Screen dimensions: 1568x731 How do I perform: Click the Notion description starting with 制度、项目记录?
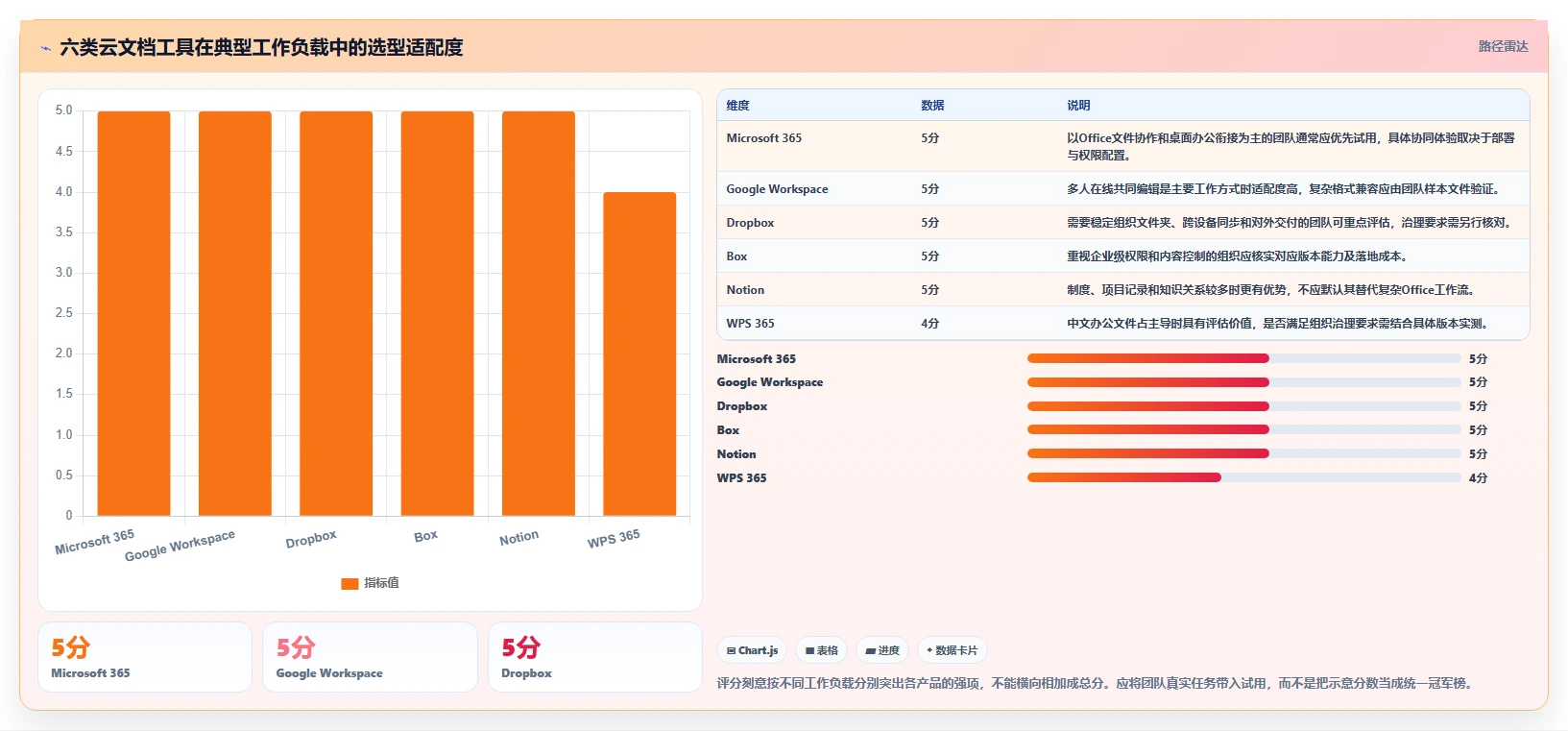click(1273, 290)
